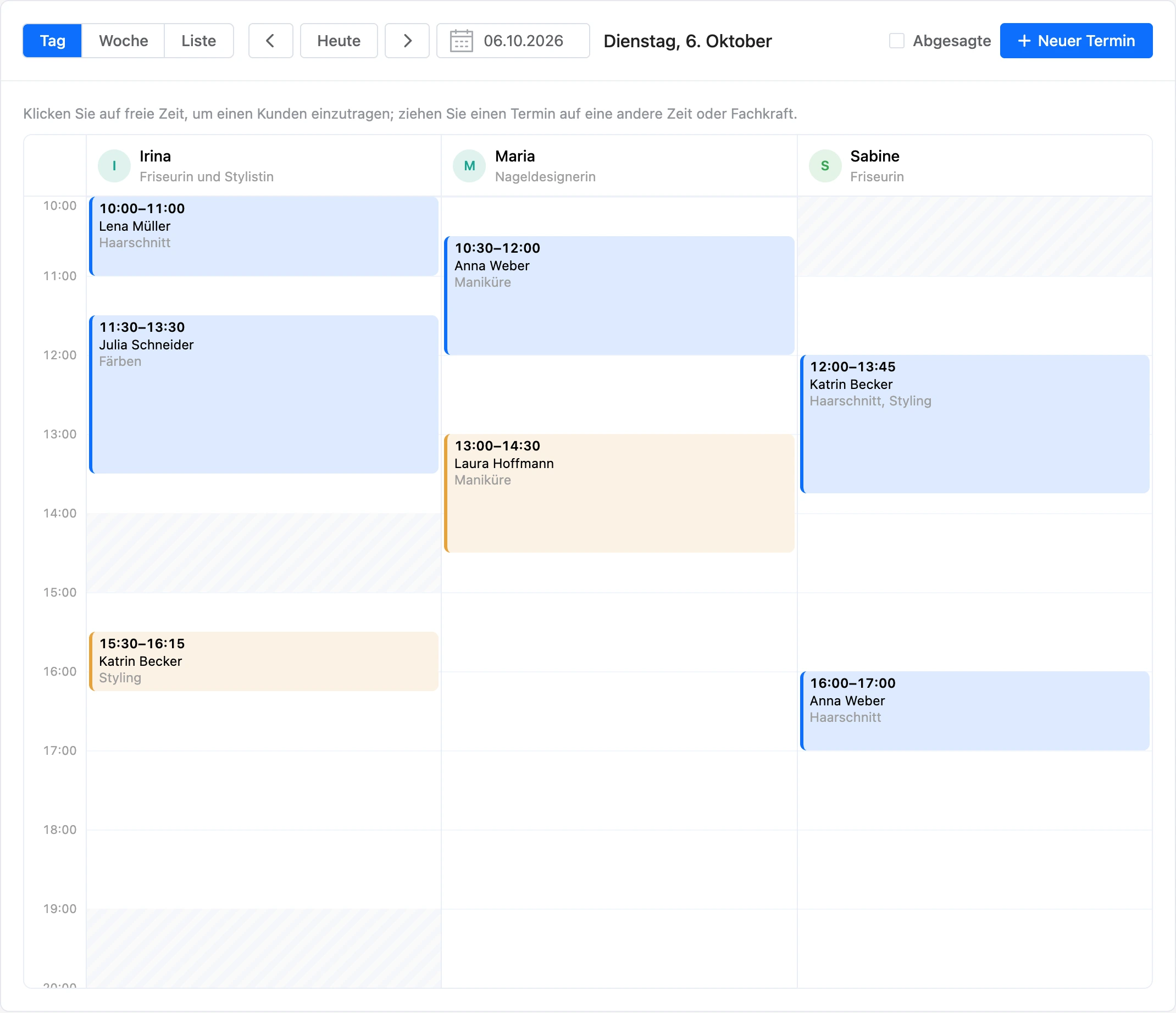Go to next day with right arrow
The width and height of the screenshot is (1176, 1013).
tap(407, 41)
